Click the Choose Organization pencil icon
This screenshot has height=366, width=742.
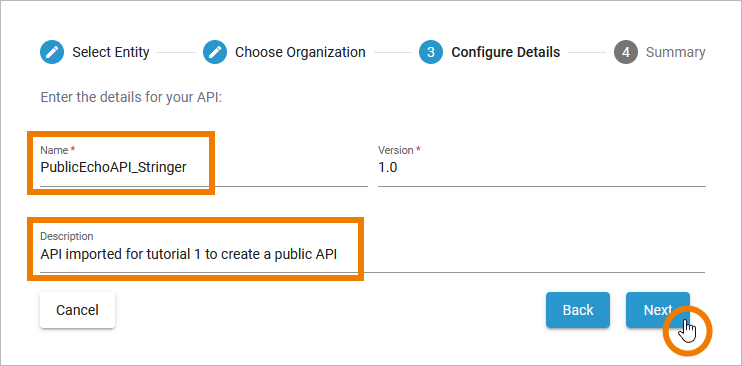[215, 52]
